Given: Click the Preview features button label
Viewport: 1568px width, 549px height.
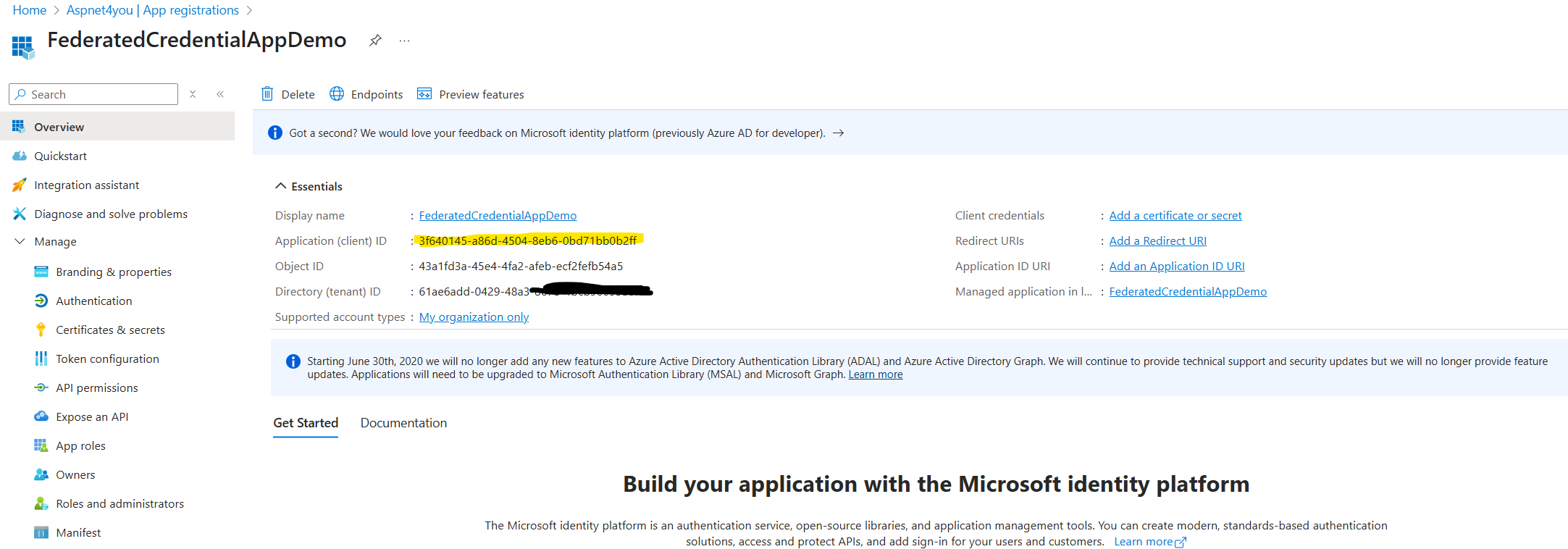Looking at the screenshot, I should 482,94.
